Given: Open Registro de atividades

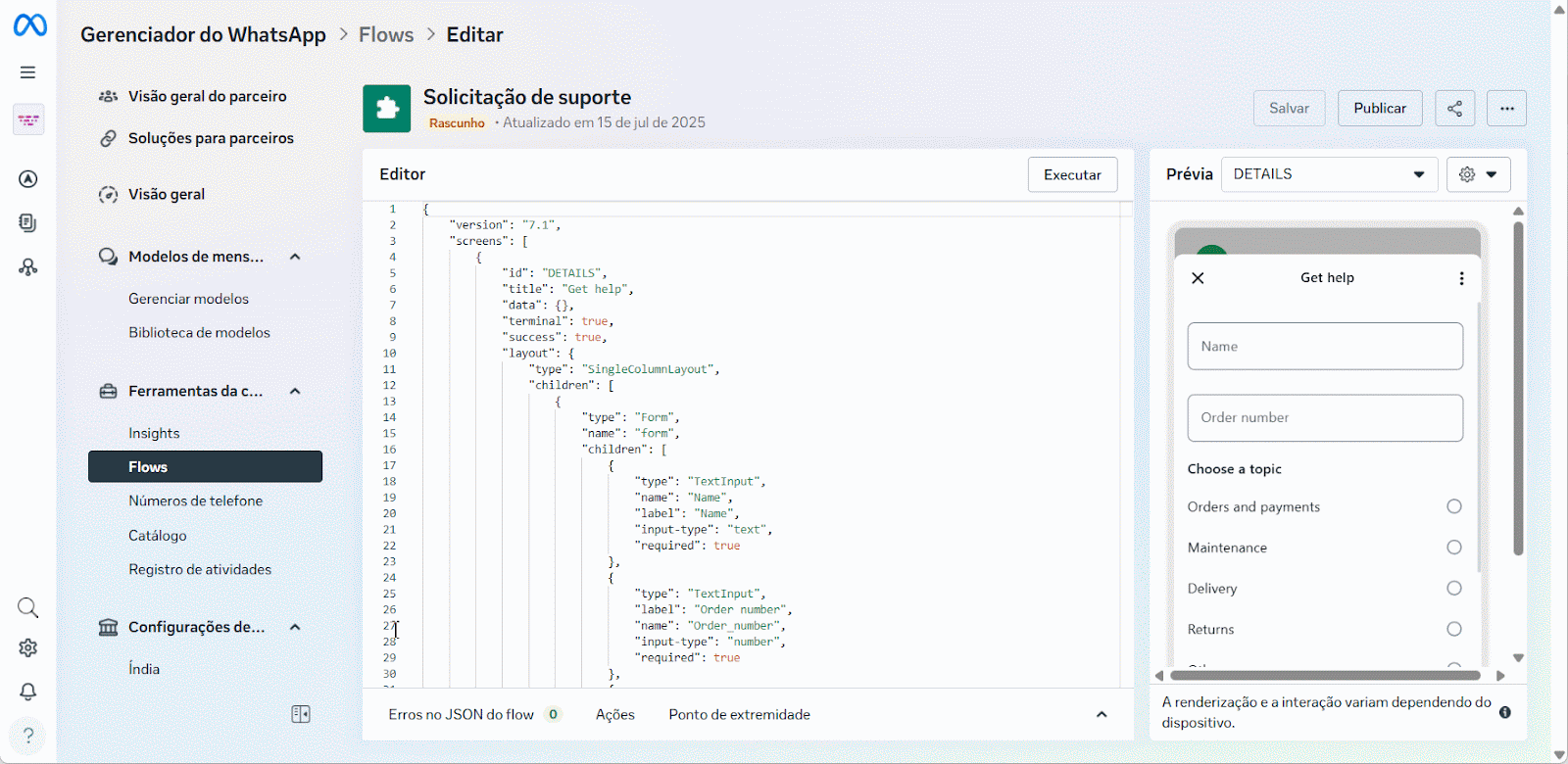Looking at the screenshot, I should point(200,569).
